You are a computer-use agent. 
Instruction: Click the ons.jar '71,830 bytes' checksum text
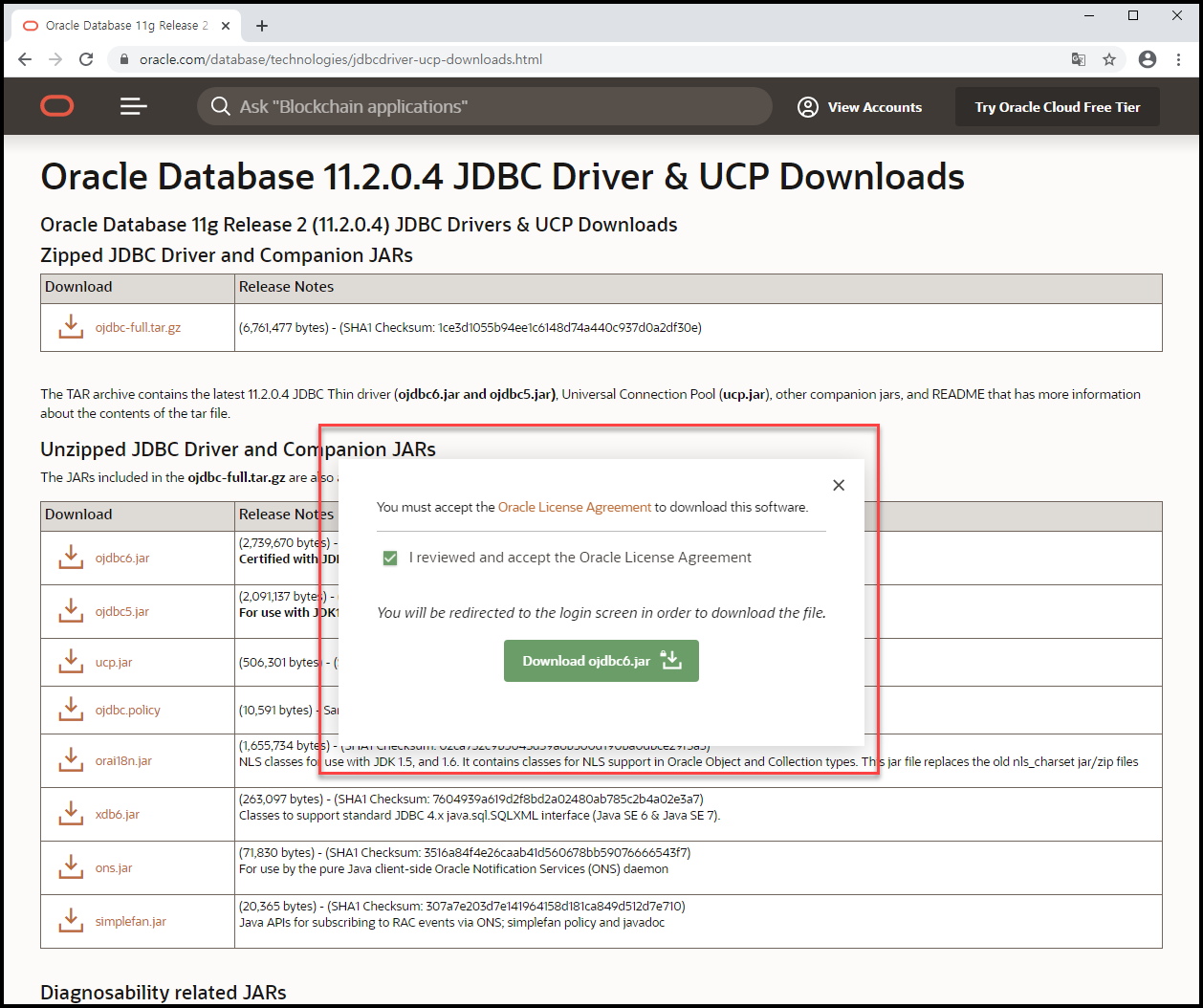[x=465, y=852]
